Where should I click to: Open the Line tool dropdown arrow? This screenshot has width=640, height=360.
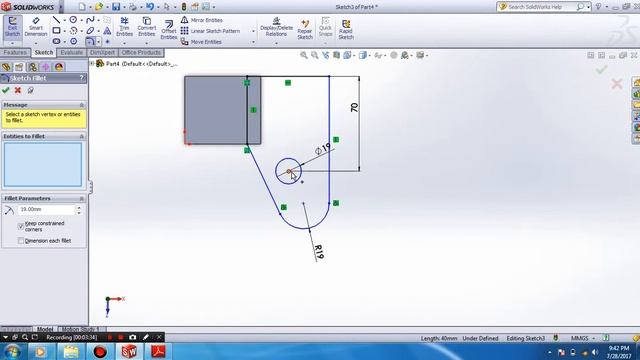click(x=64, y=20)
